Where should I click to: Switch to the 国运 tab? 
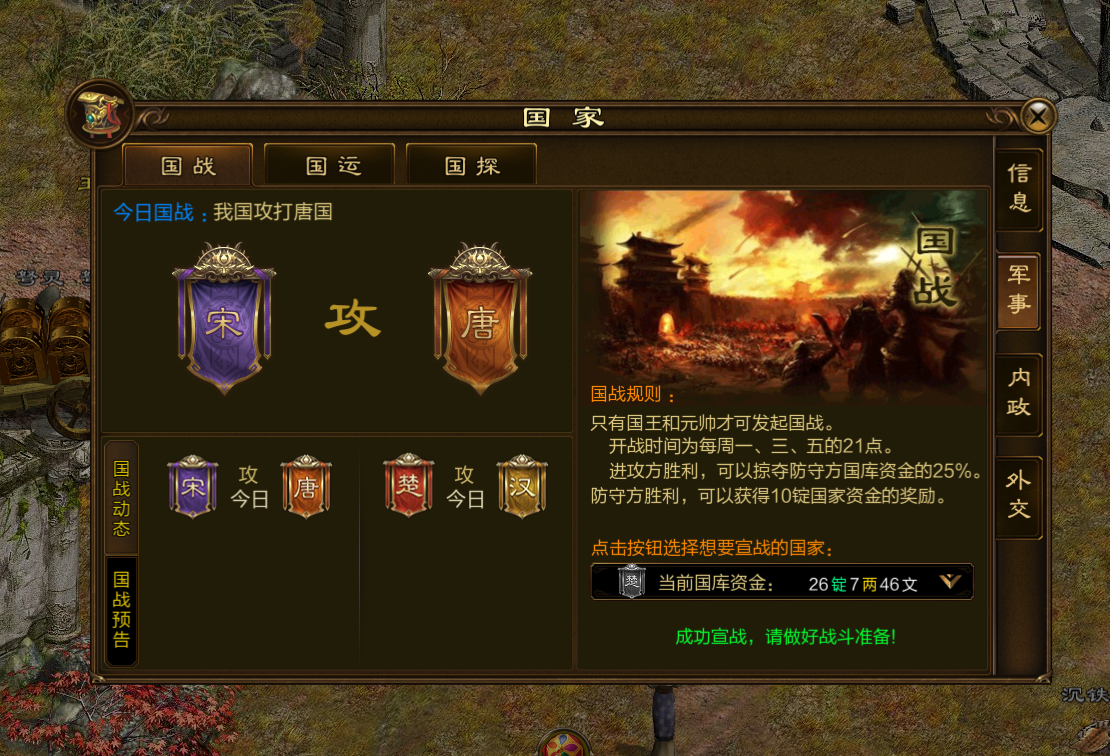point(330,165)
